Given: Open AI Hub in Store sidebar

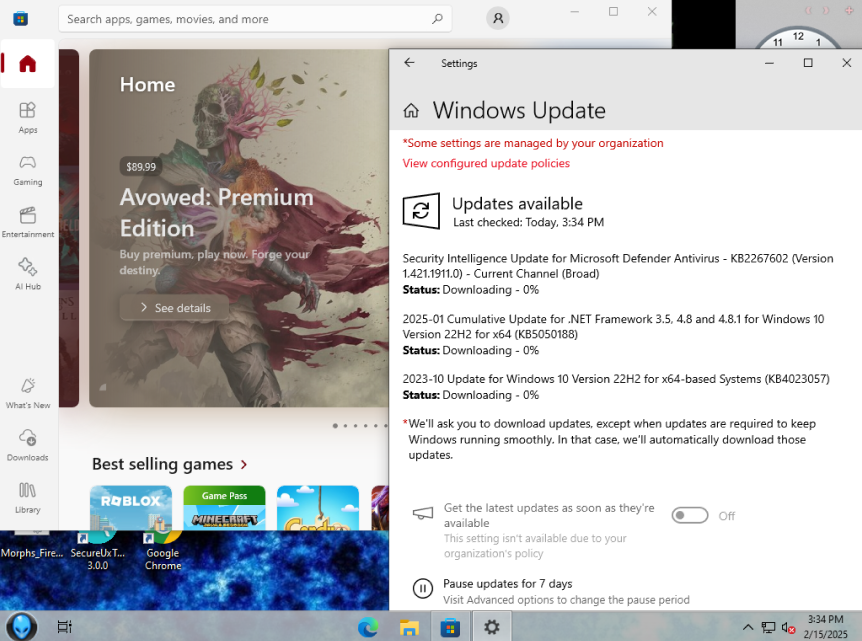Looking at the screenshot, I should click(x=27, y=274).
